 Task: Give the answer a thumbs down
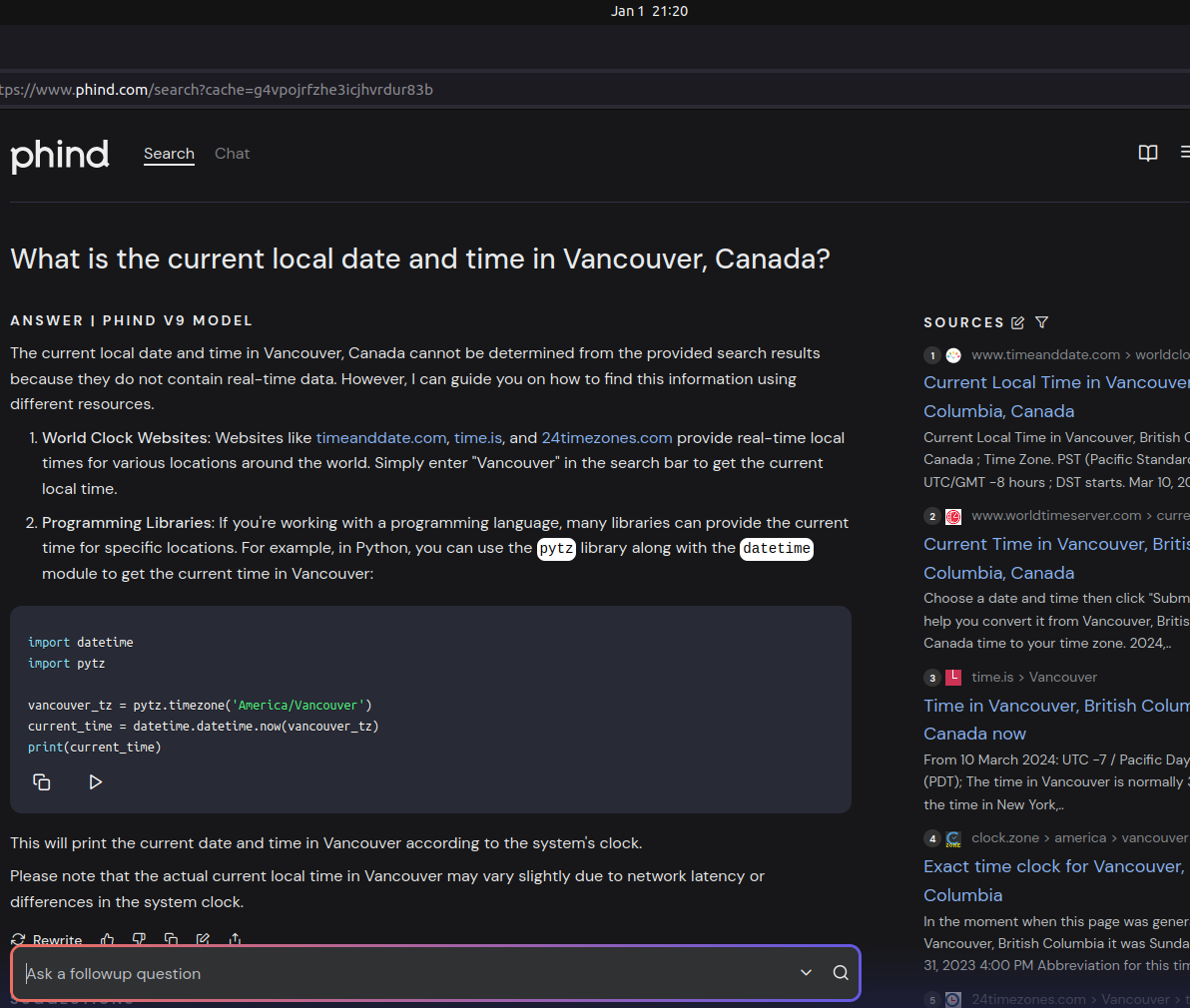coord(139,940)
